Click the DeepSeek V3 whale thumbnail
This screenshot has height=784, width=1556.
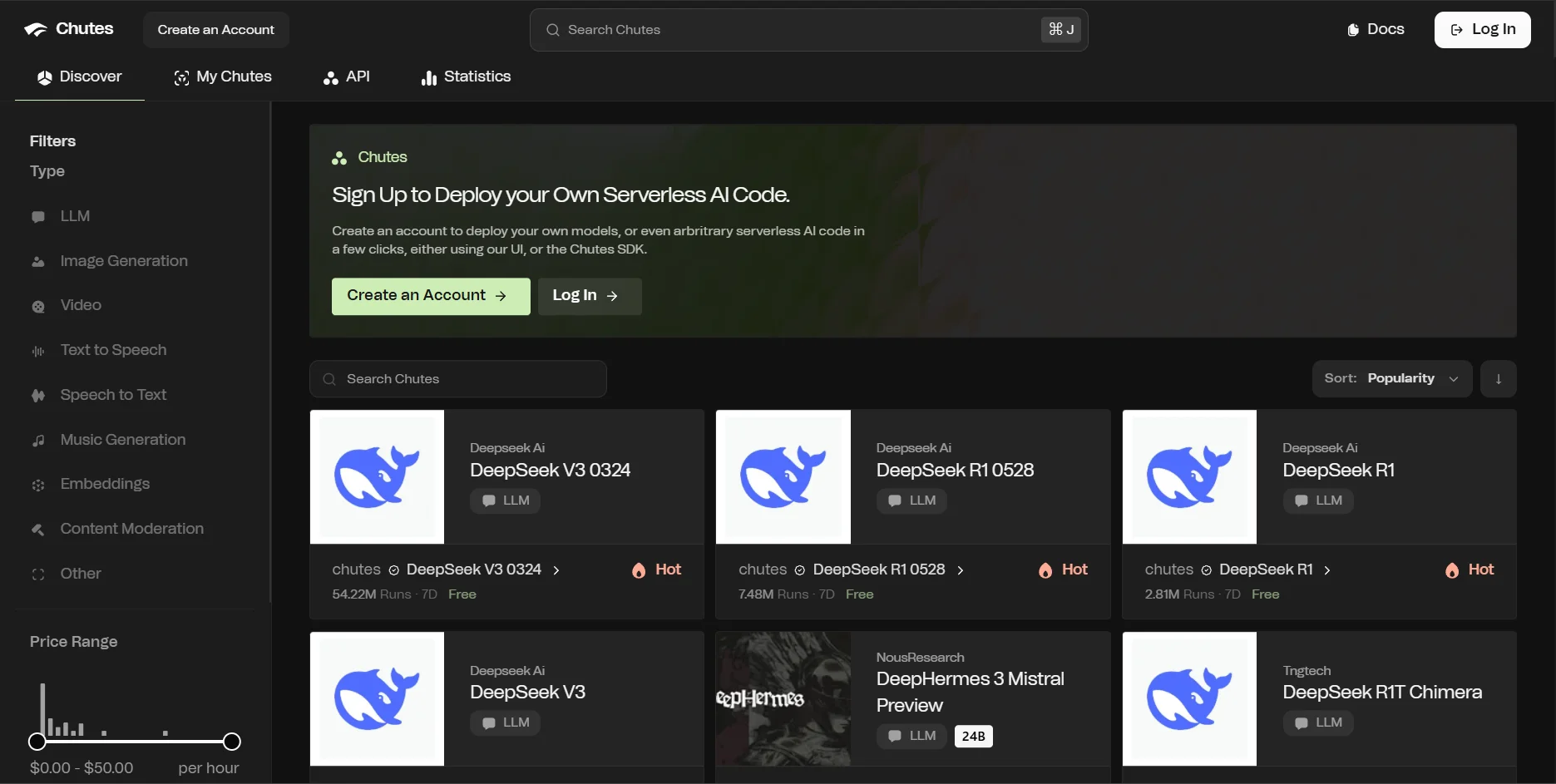click(377, 699)
